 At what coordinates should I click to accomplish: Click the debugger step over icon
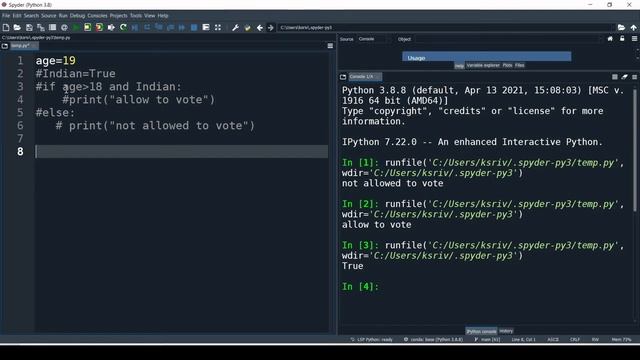click(x=147, y=27)
